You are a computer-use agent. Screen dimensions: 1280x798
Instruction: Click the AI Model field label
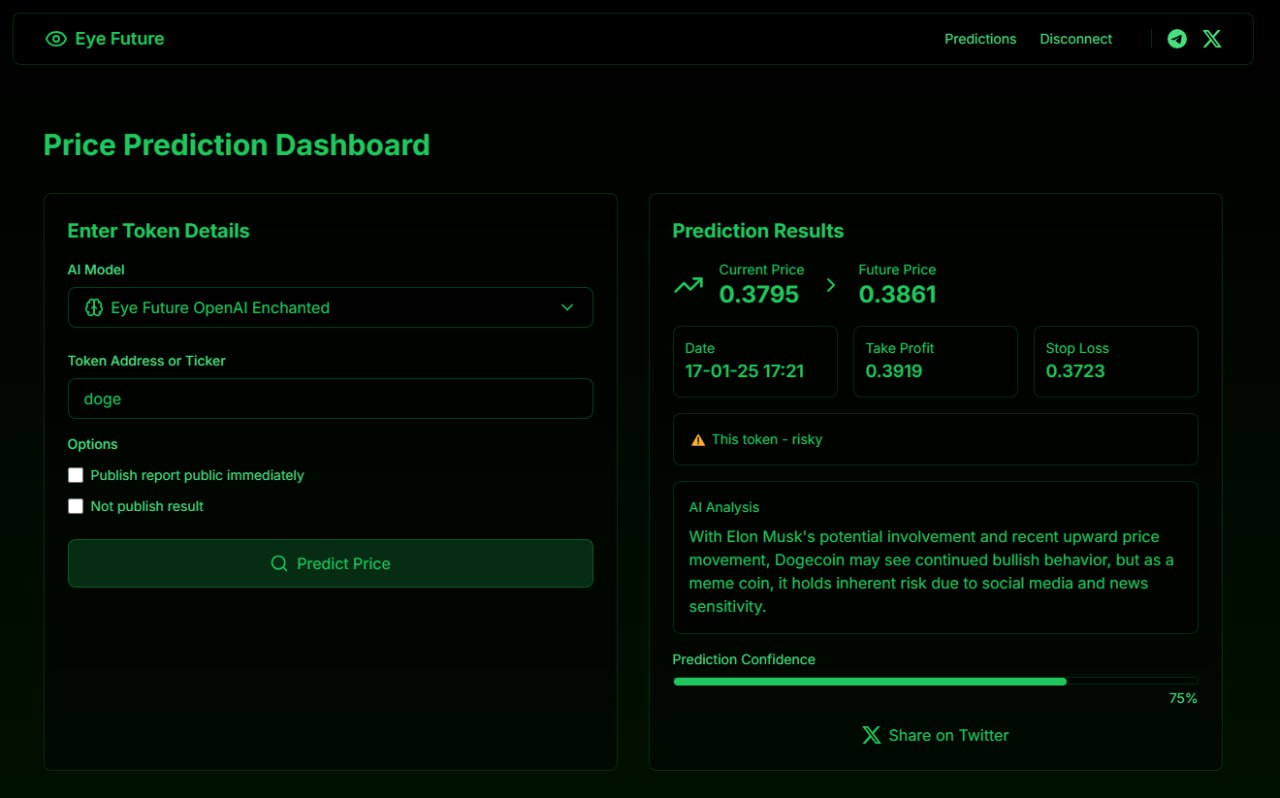[x=96, y=270]
